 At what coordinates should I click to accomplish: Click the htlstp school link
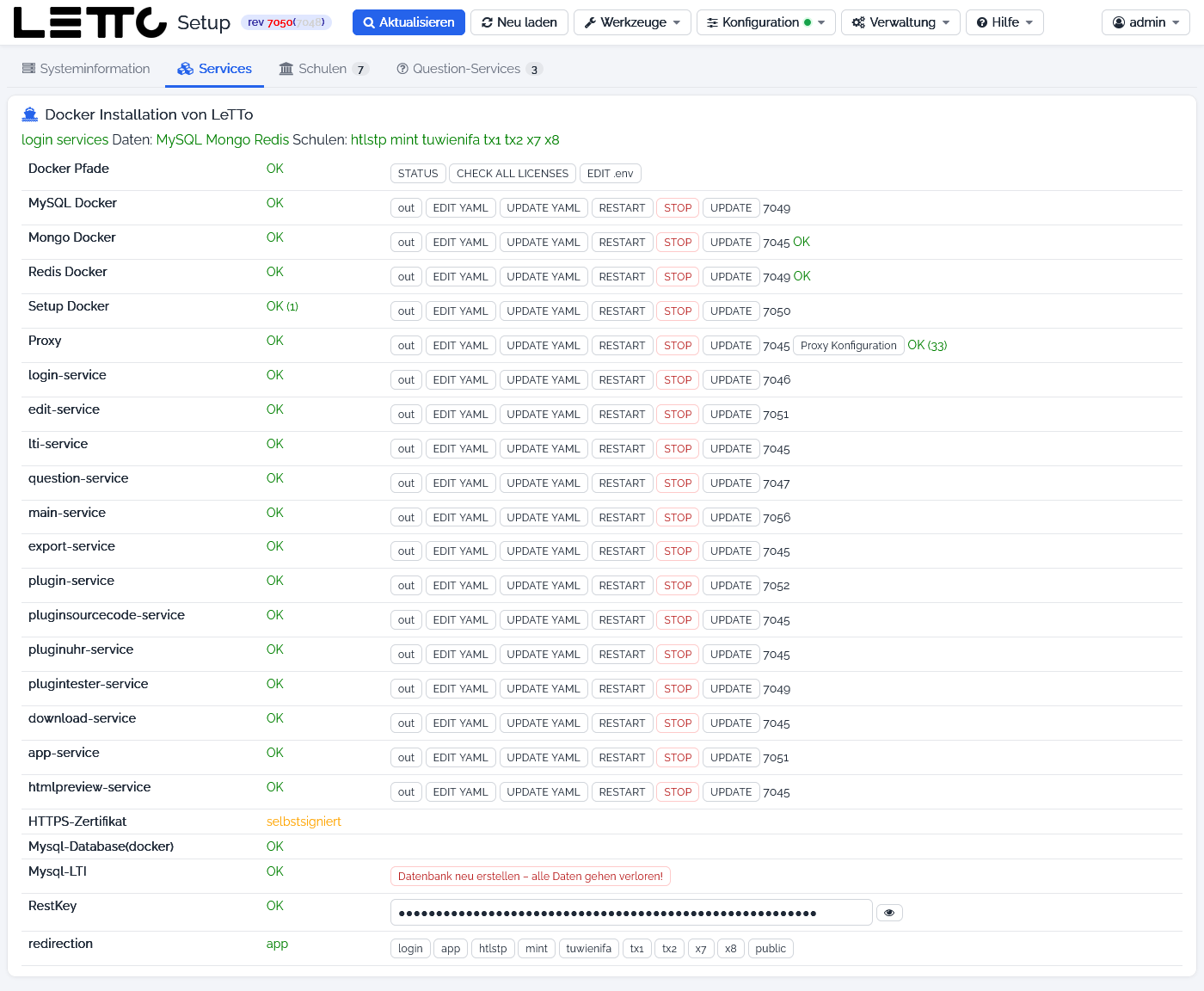point(369,139)
